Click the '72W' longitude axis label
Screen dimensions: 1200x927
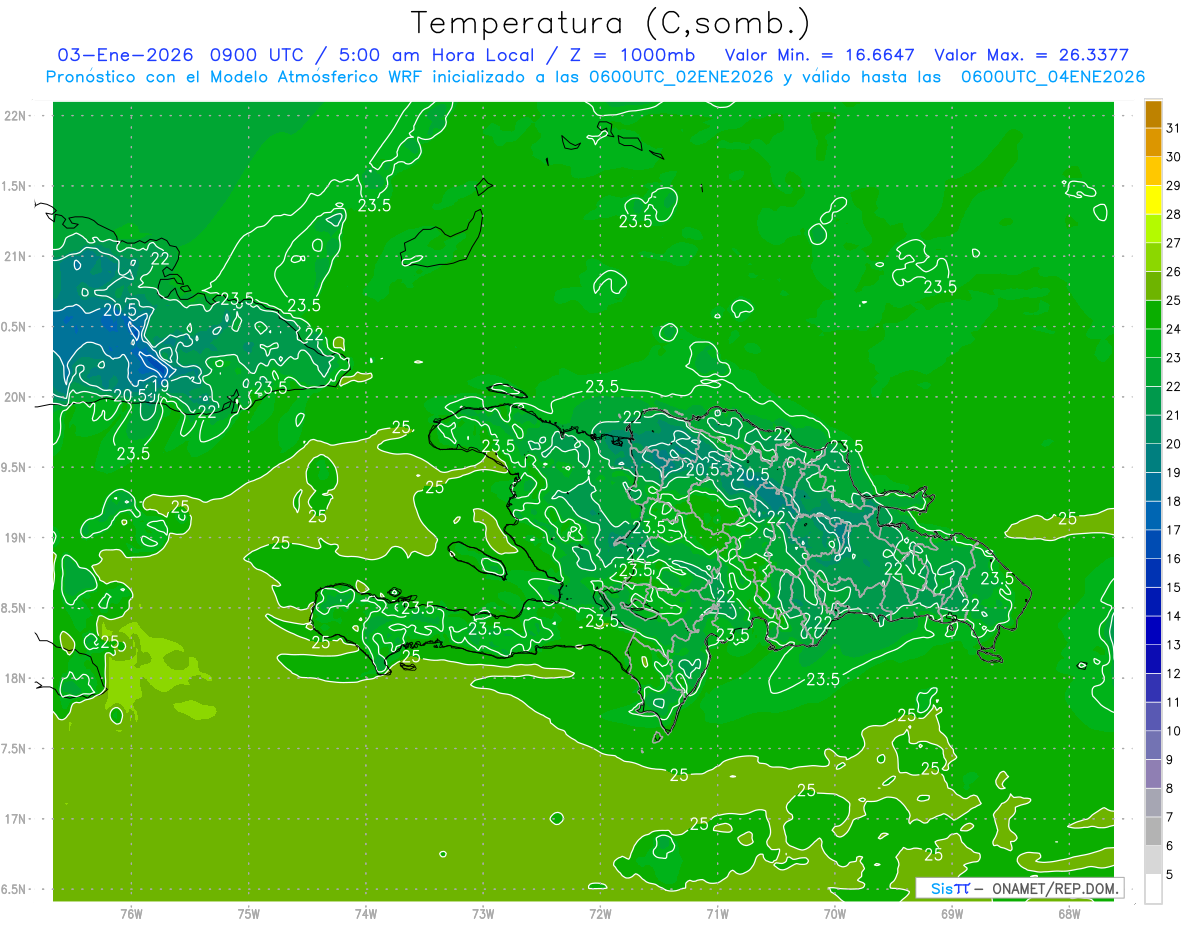point(600,913)
